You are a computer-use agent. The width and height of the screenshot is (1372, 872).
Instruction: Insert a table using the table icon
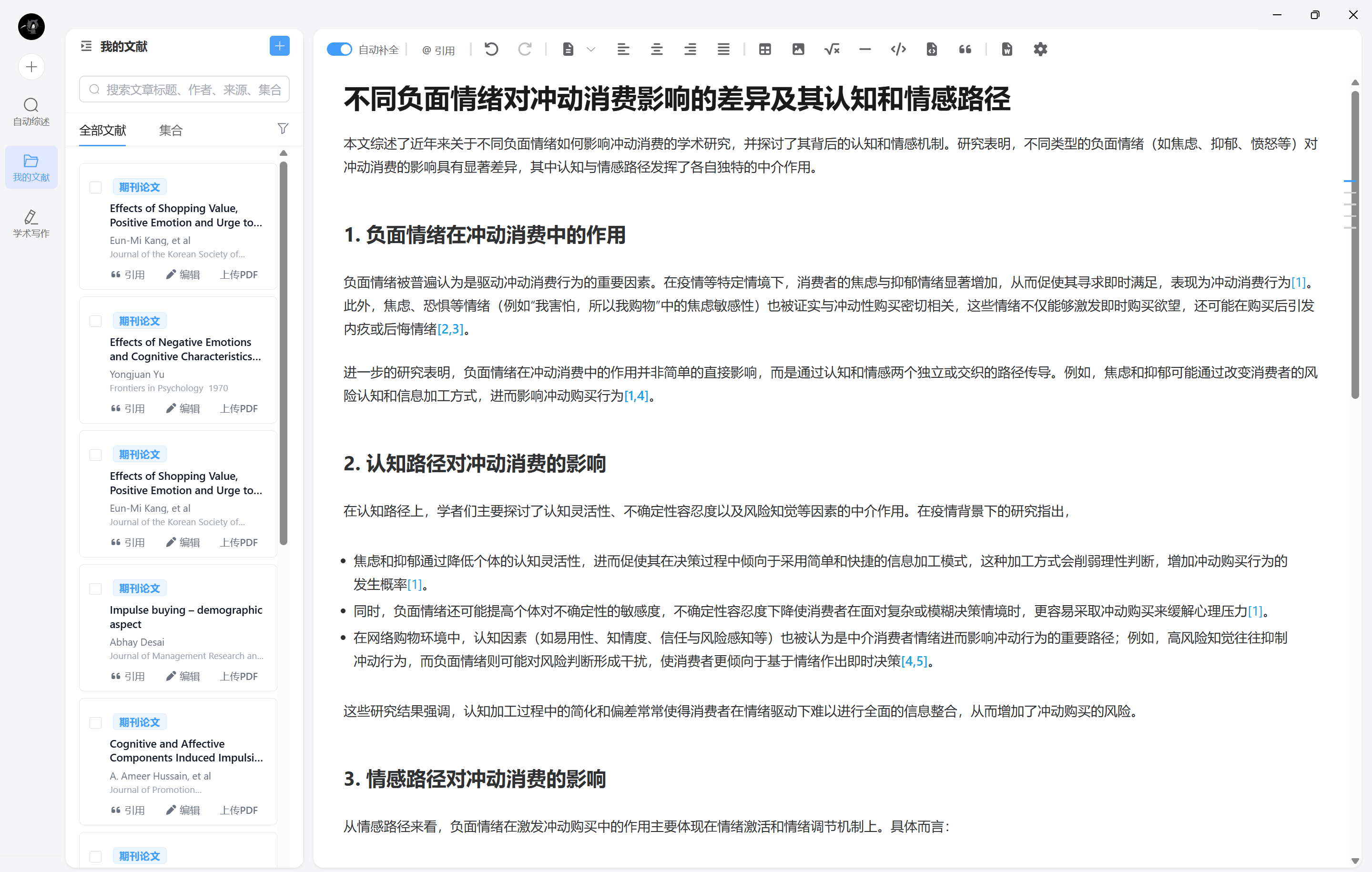click(x=764, y=50)
